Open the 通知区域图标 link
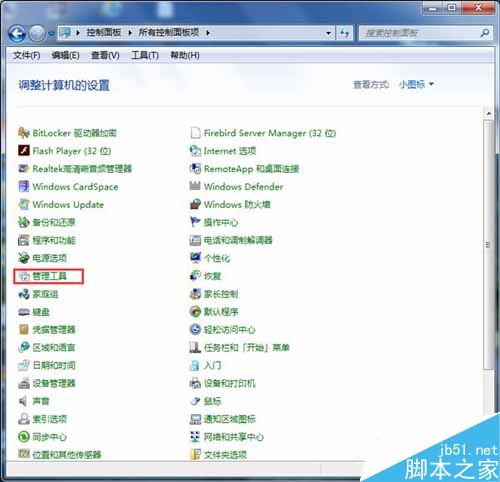The image size is (500, 482). click(230, 419)
